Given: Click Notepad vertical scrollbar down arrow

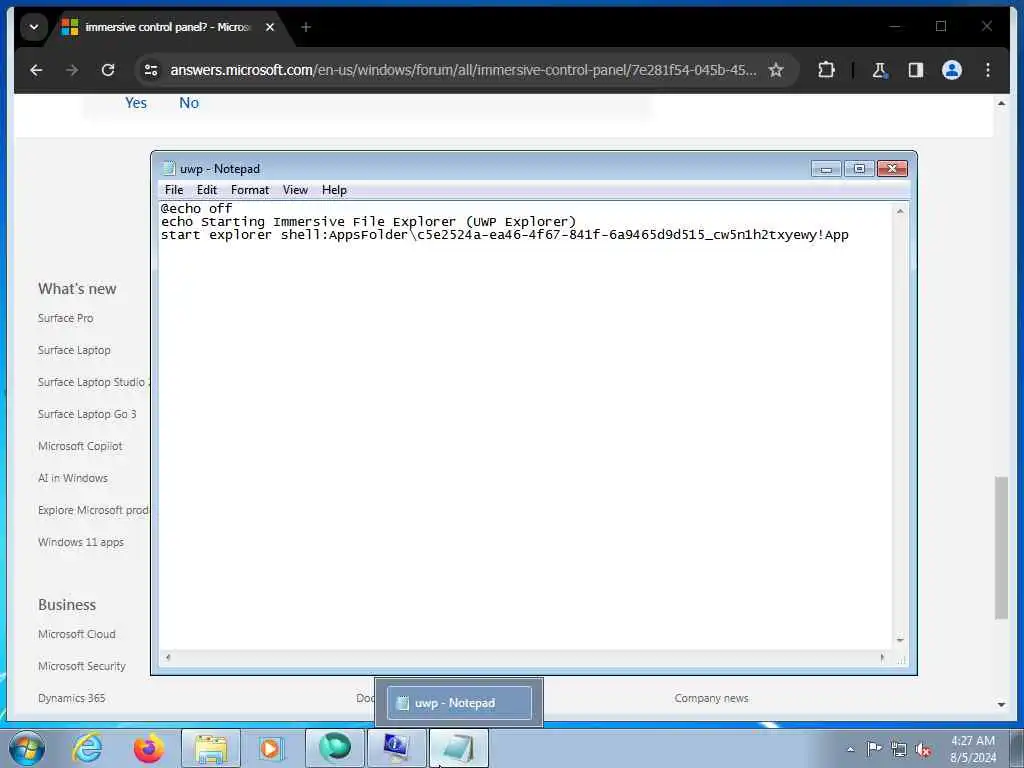Looking at the screenshot, I should coord(900,641).
